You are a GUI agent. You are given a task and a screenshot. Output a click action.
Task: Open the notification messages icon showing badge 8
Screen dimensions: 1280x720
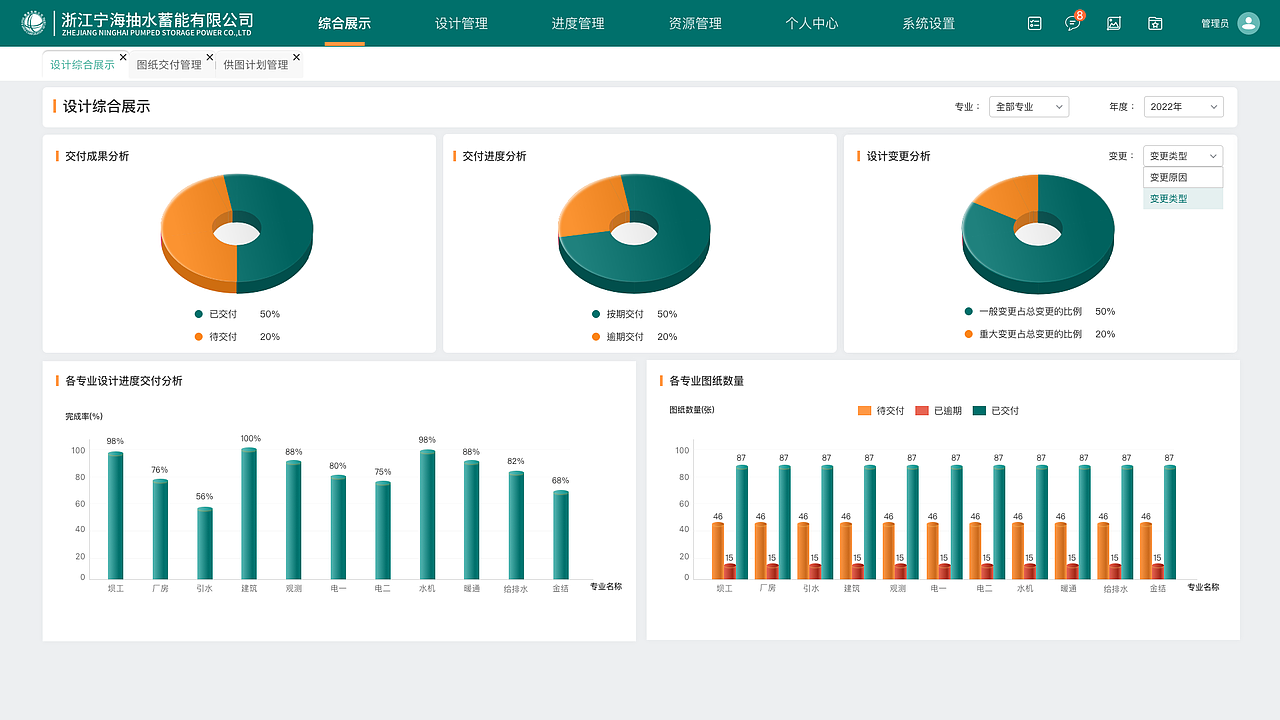1073,22
